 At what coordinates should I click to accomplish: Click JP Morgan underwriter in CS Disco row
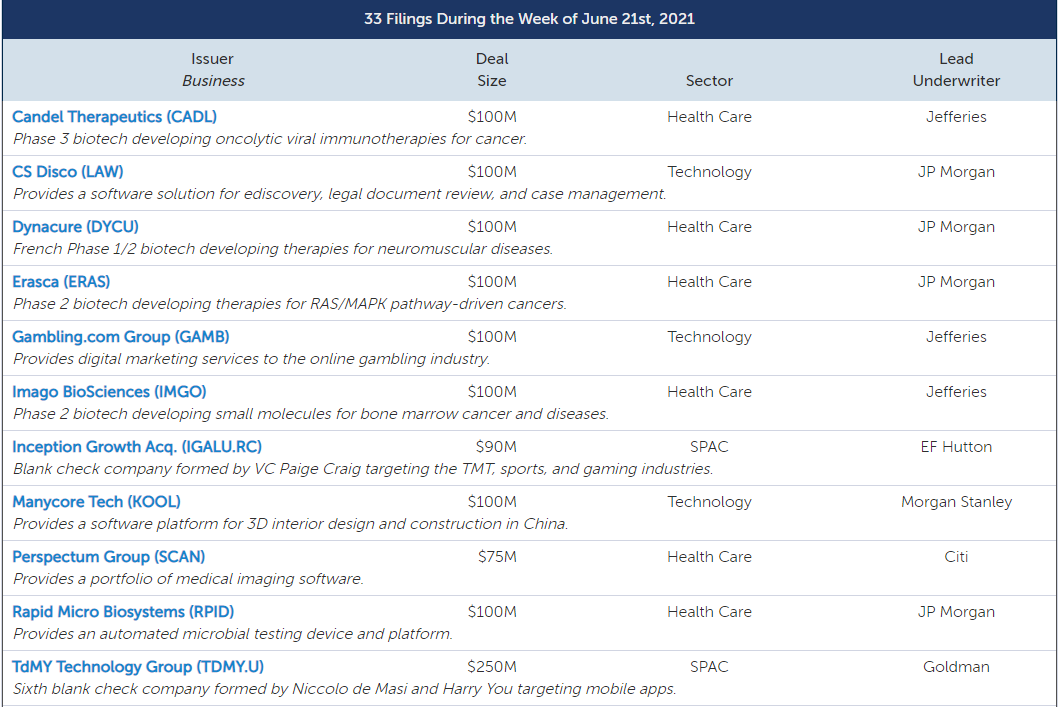coord(956,172)
